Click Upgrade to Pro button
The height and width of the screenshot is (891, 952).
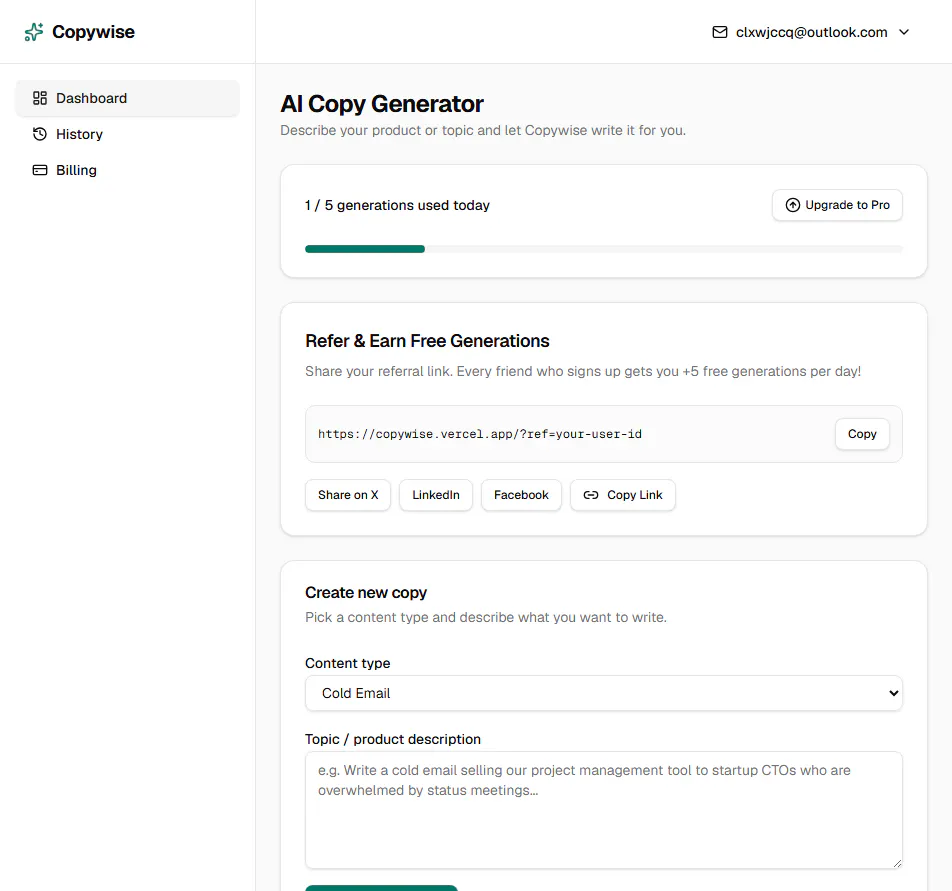[837, 205]
